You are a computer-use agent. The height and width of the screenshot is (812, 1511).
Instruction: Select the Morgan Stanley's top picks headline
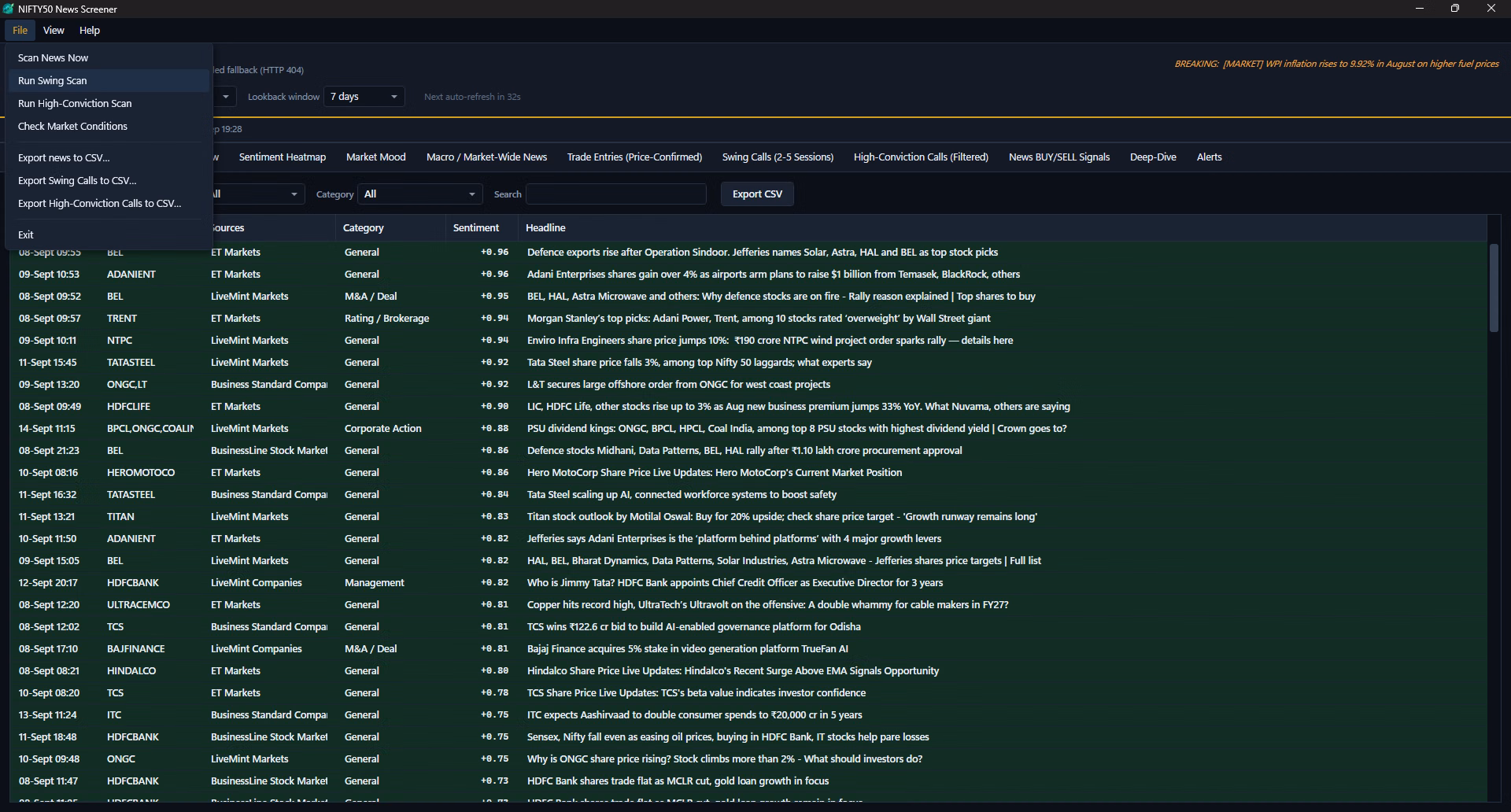[x=759, y=319]
